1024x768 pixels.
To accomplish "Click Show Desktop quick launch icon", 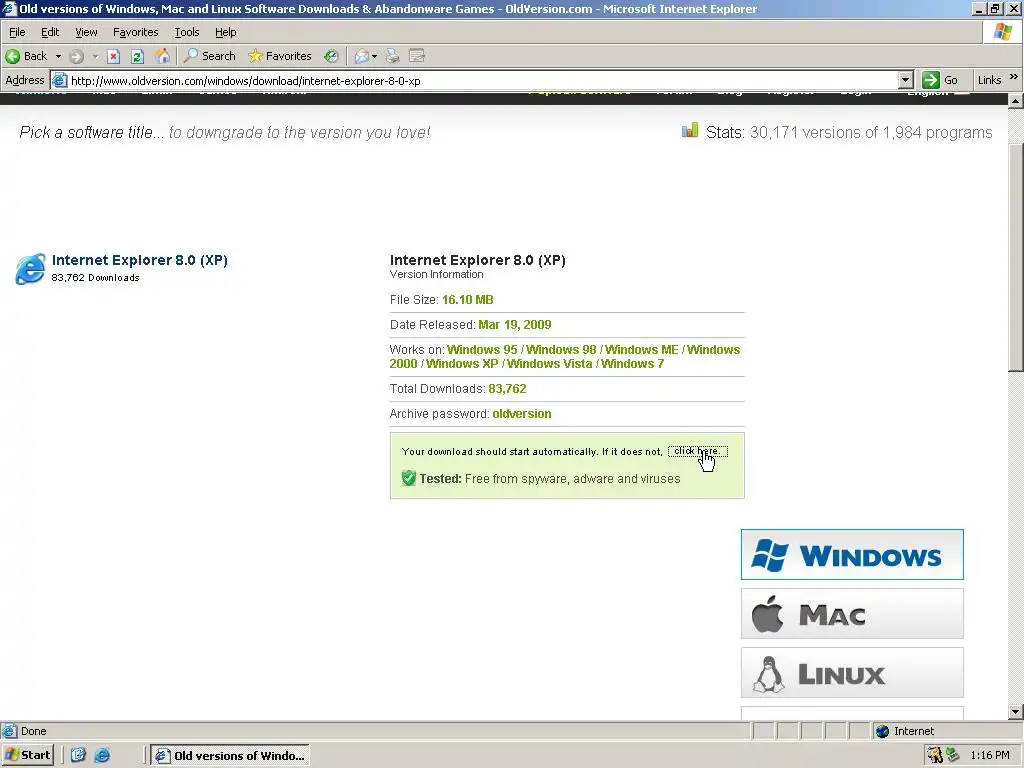I will click(78, 756).
